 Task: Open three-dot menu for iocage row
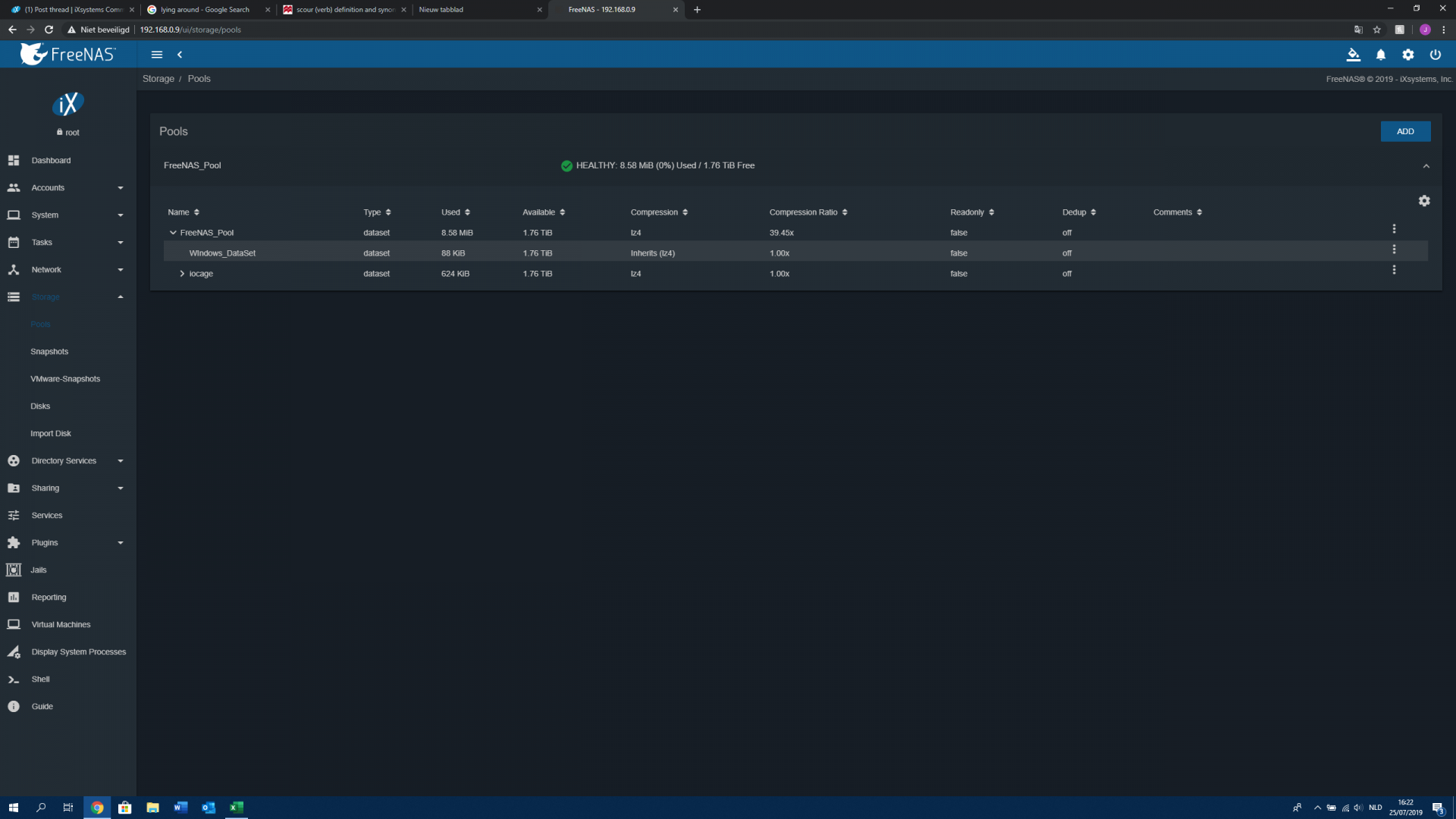click(x=1394, y=270)
